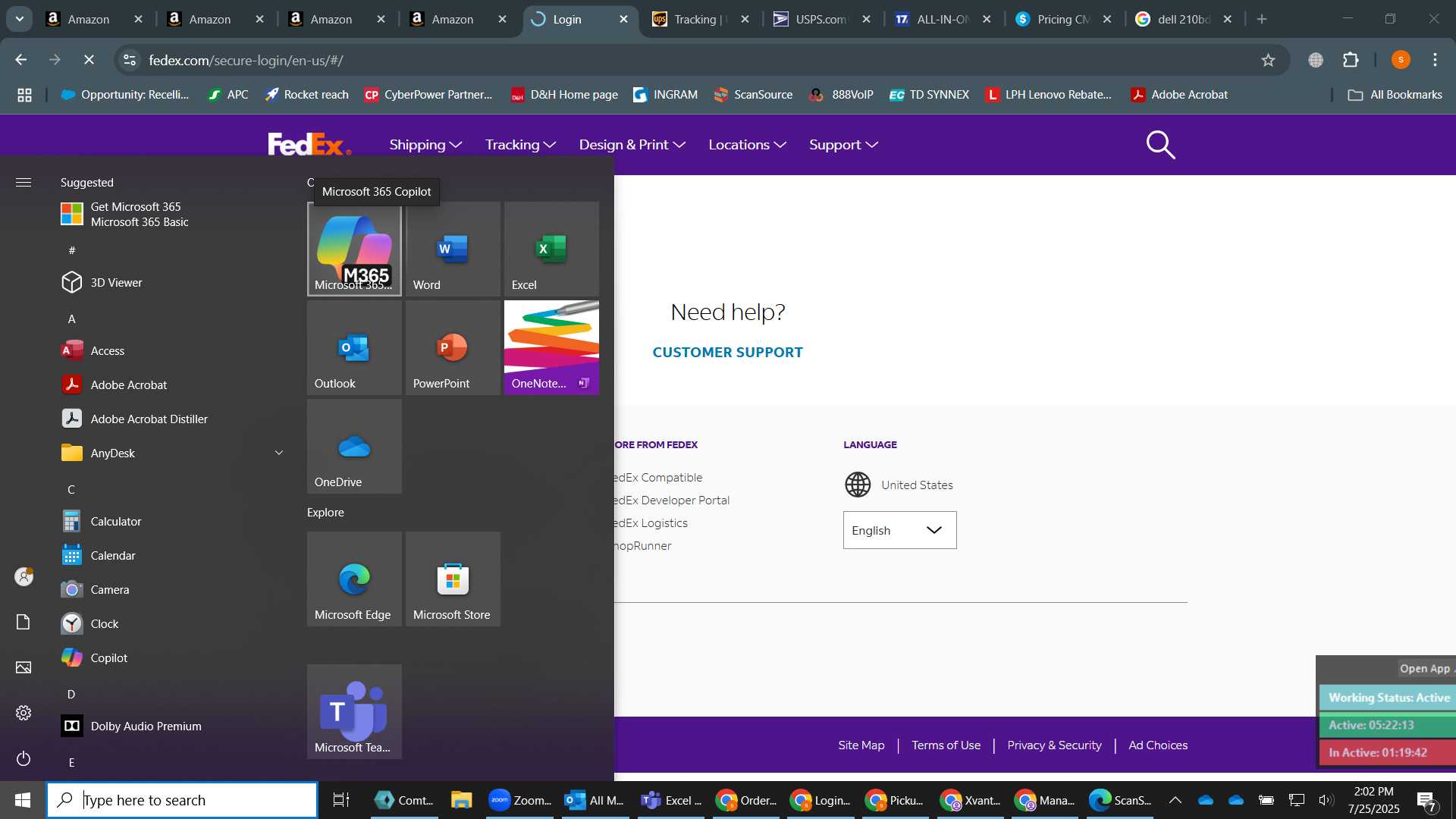Bookmark this page with the star icon
The image size is (1456, 819).
point(1268,60)
